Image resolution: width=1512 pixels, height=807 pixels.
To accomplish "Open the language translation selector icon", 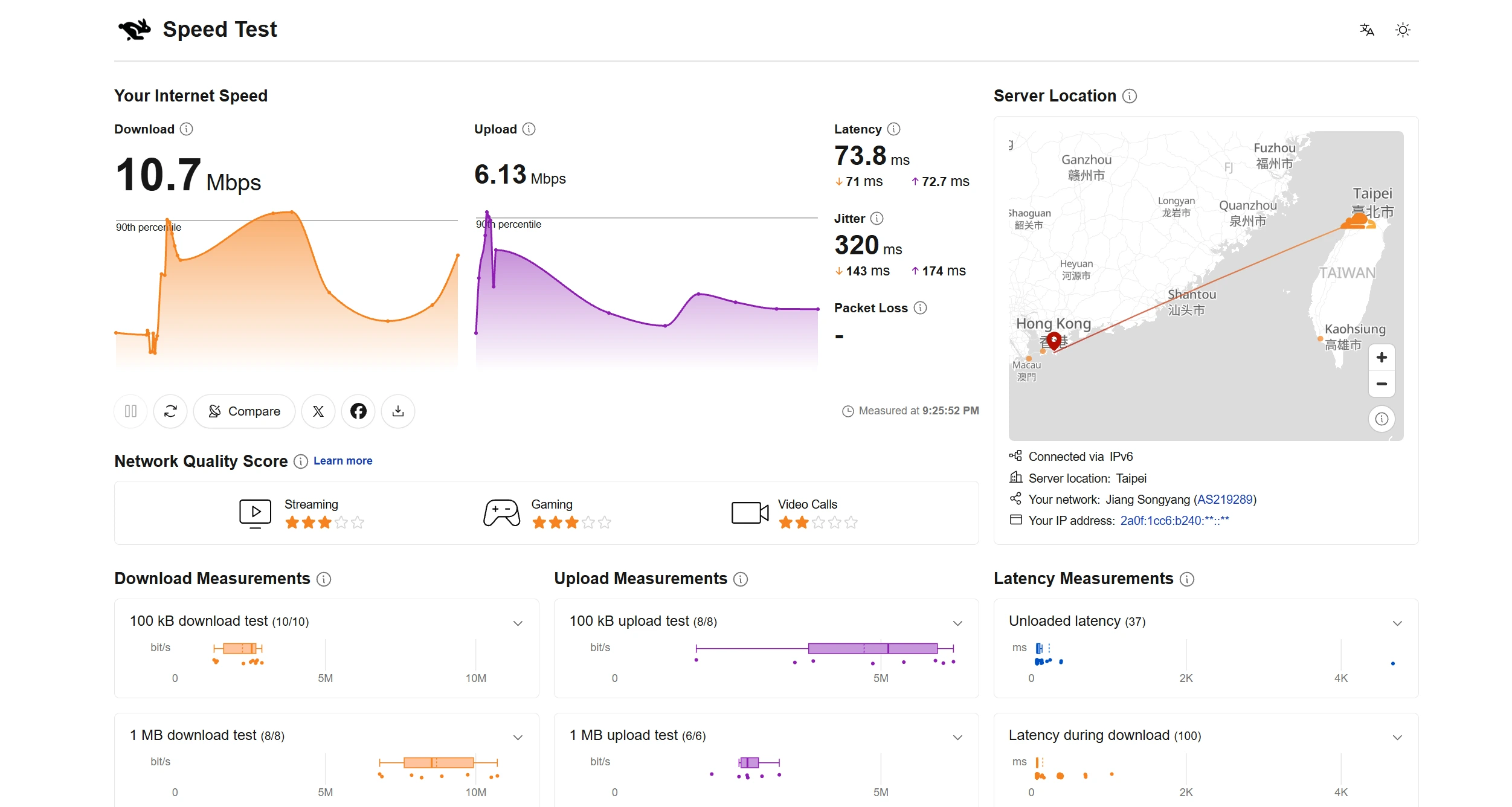I will pos(1366,30).
